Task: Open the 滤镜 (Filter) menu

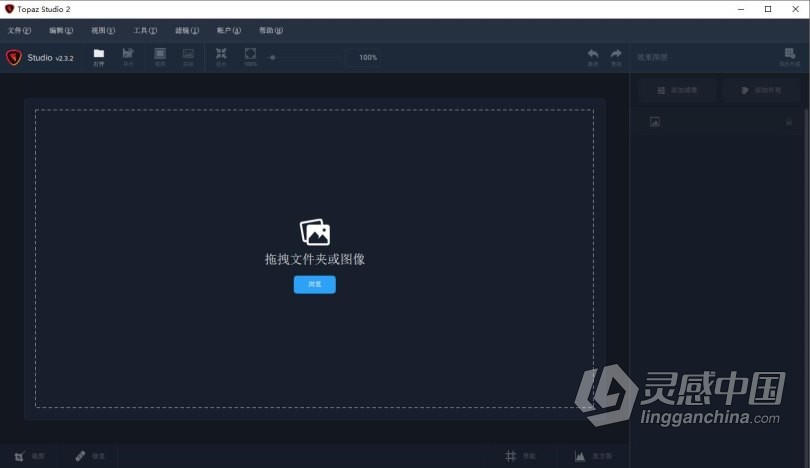Action: pyautogui.click(x=186, y=30)
